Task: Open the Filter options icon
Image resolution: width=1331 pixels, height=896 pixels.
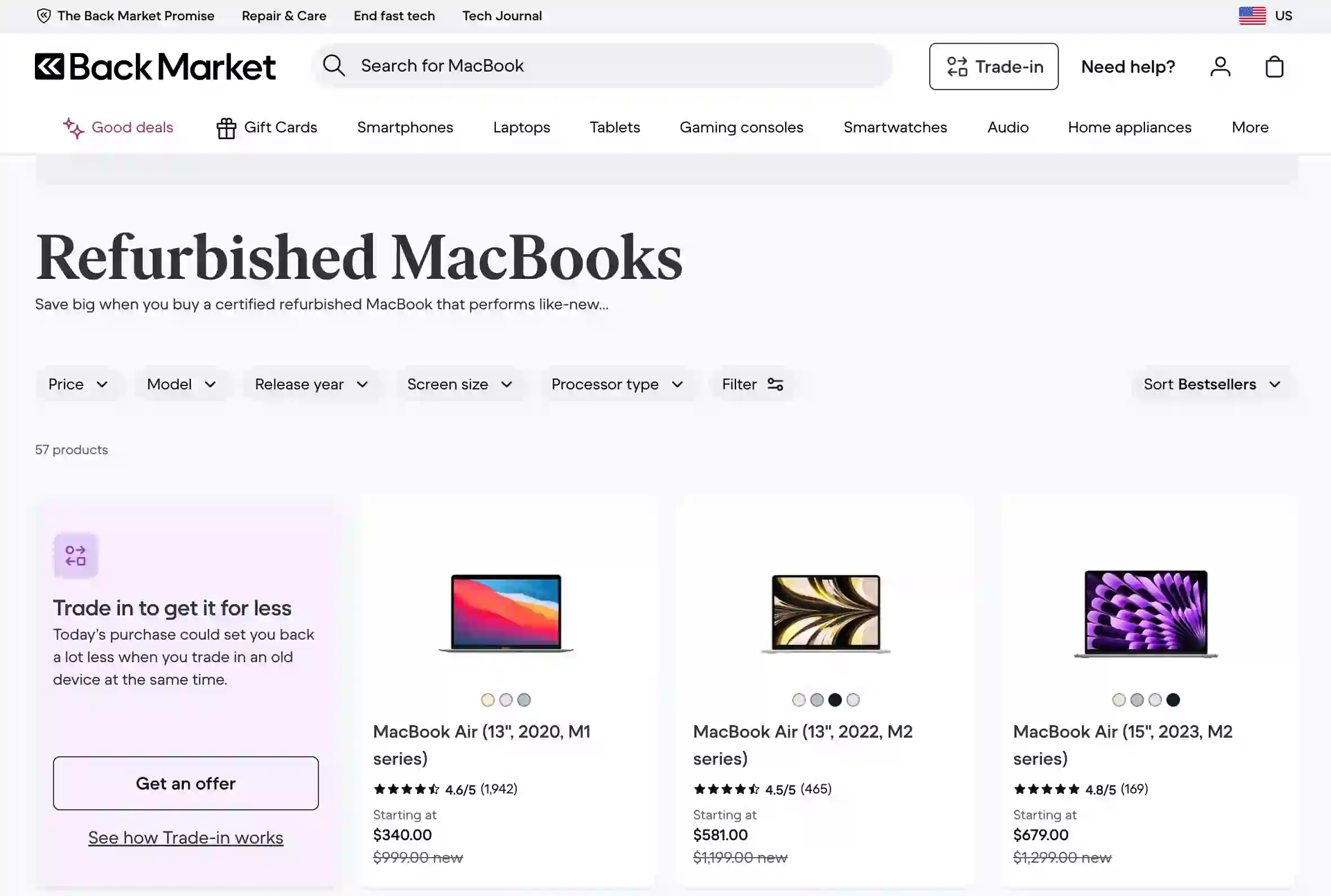Action: [x=775, y=384]
